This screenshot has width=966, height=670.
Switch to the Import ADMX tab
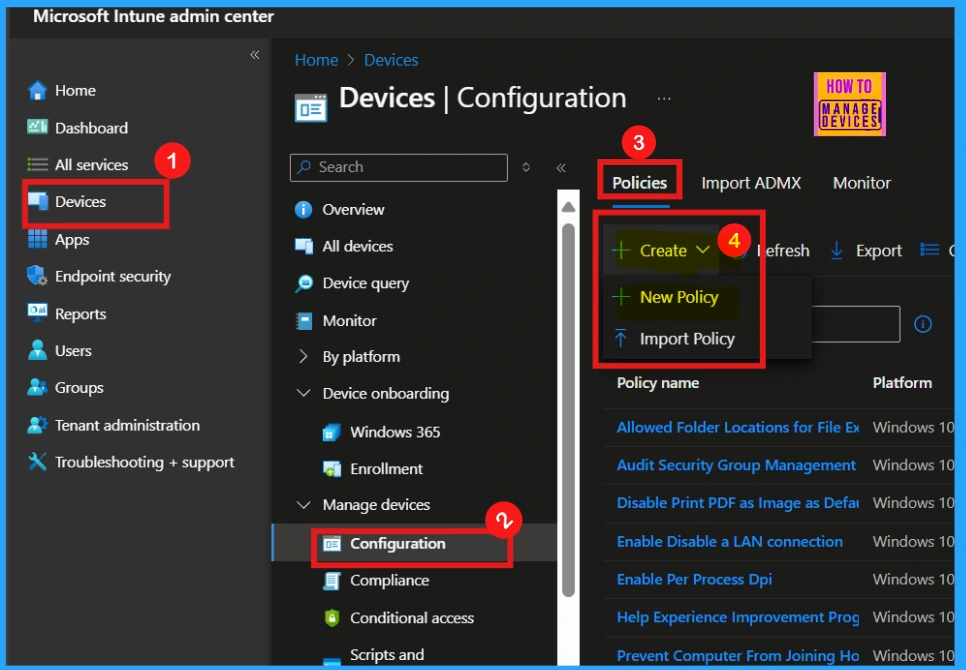pyautogui.click(x=751, y=183)
